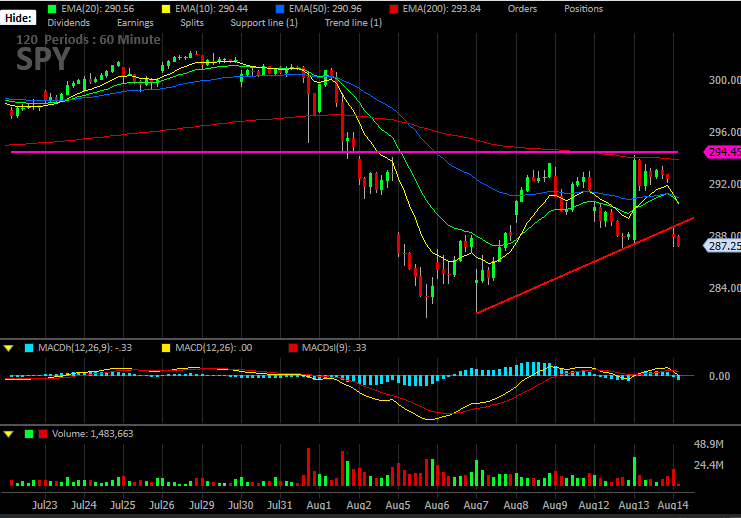Click the red Volume down-color swatch
The width and height of the screenshot is (741, 518).
pyautogui.click(x=43, y=434)
